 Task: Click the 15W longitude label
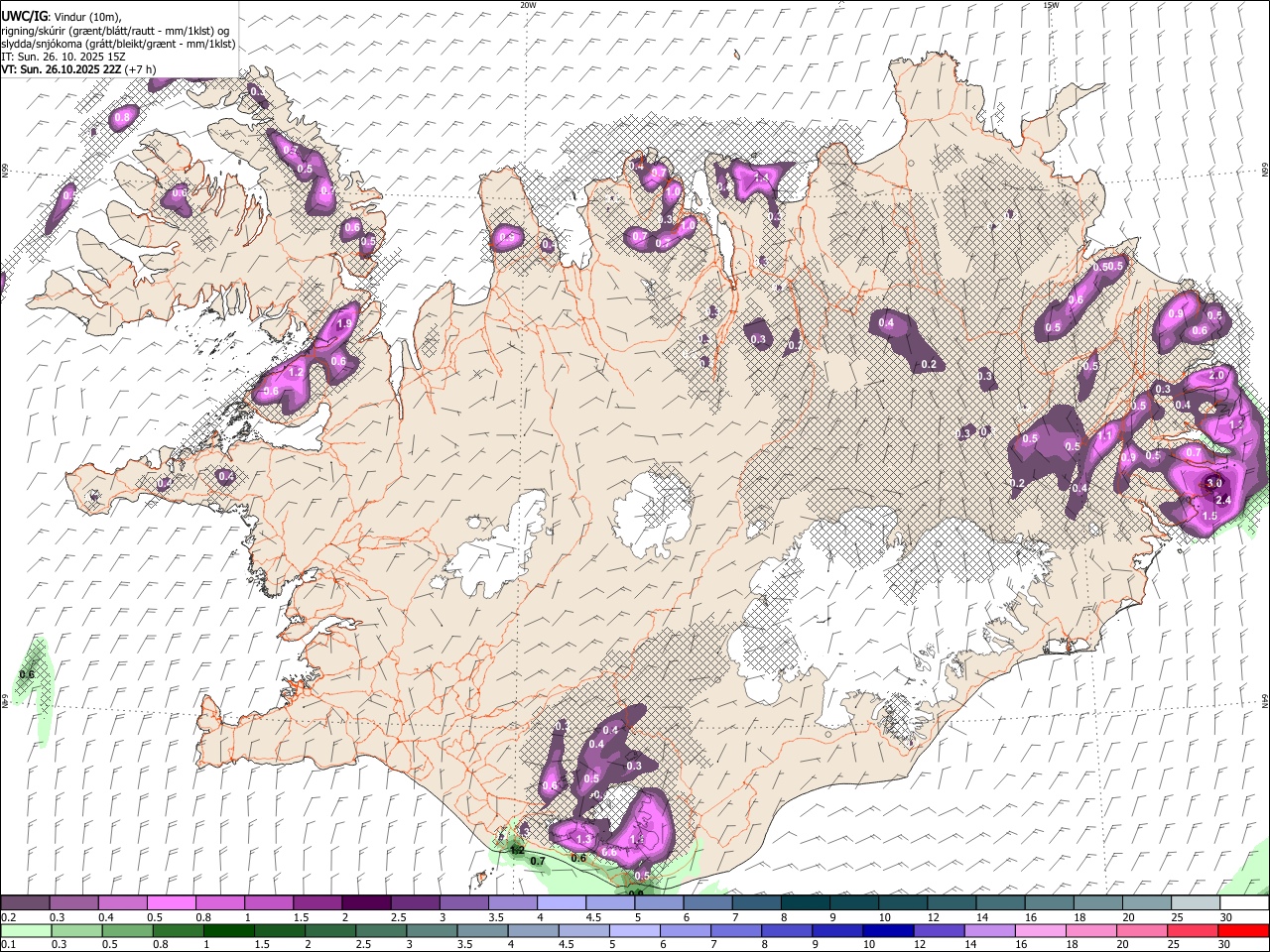[1051, 5]
